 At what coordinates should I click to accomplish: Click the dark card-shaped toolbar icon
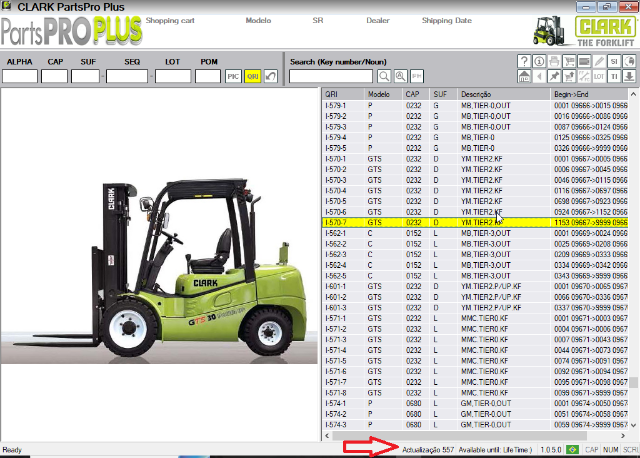coord(584,61)
